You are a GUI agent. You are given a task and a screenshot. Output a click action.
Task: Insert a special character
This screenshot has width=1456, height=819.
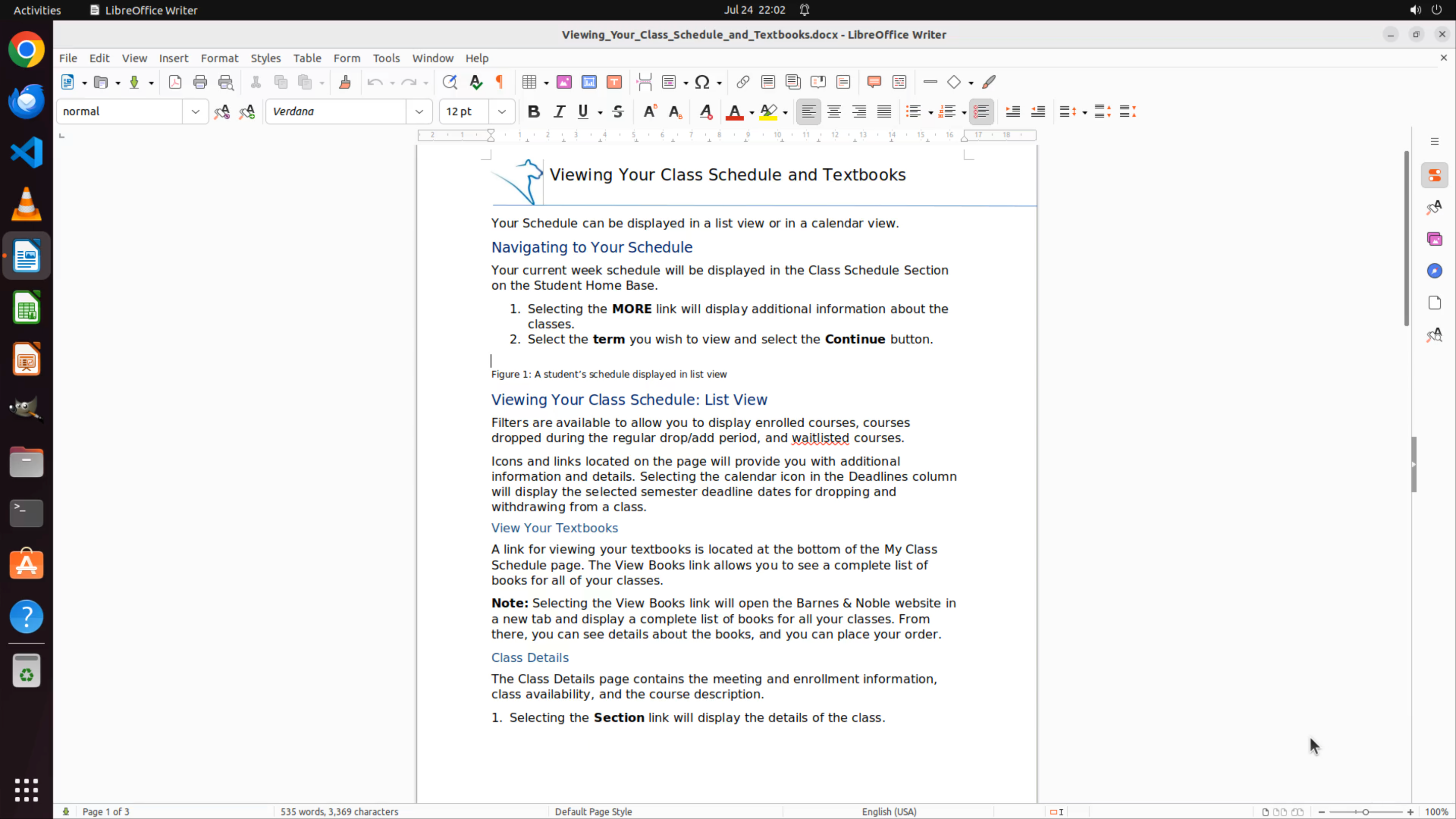point(702,82)
